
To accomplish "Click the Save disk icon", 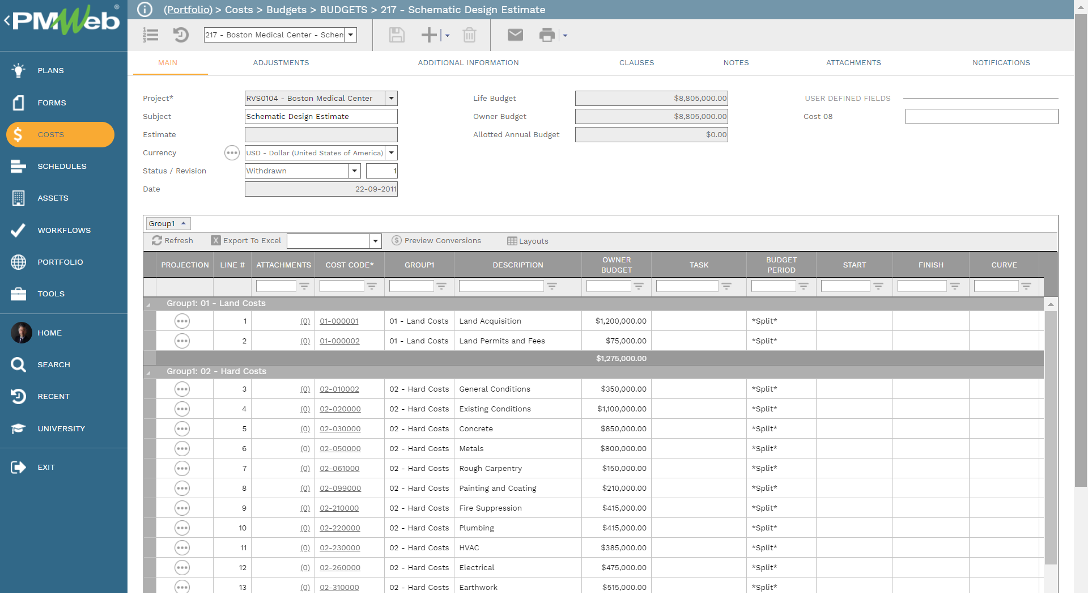I will 397,35.
